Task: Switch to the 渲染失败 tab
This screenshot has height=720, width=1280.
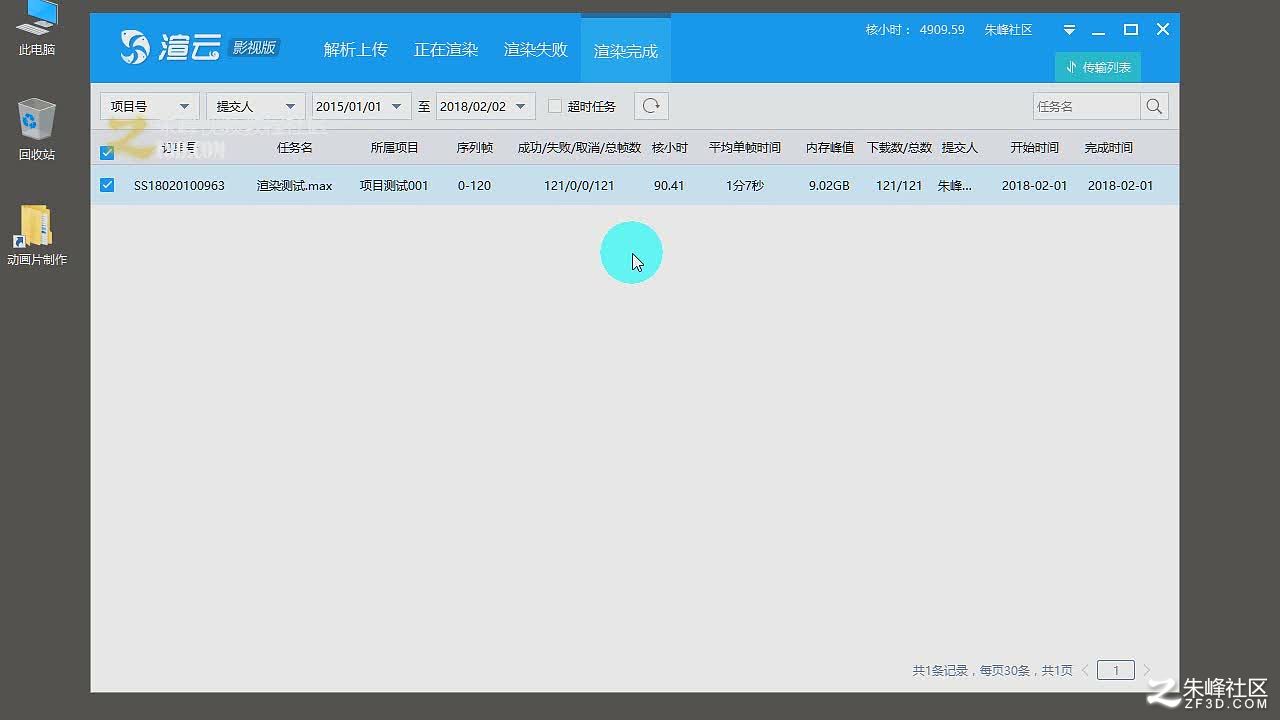Action: (536, 50)
